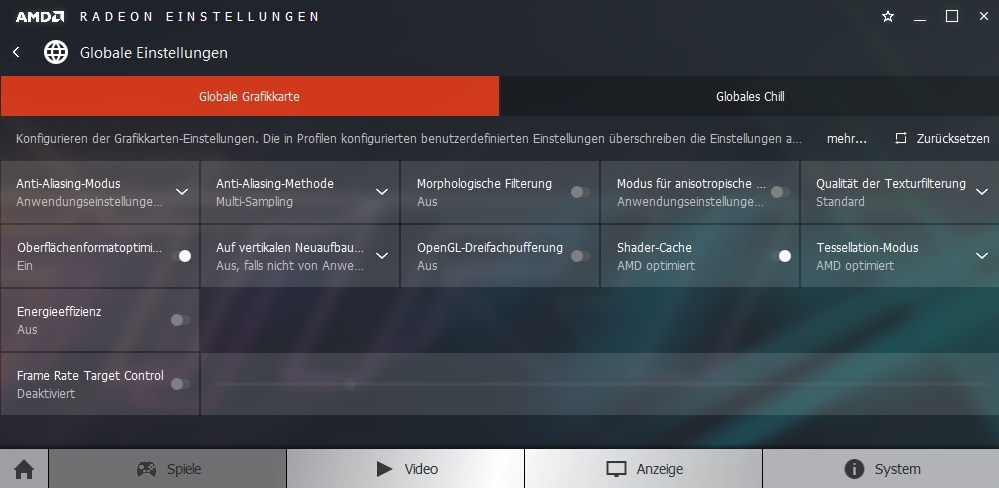Click the Multi-Sampling value text
Image resolution: width=999 pixels, height=488 pixels.
click(254, 202)
